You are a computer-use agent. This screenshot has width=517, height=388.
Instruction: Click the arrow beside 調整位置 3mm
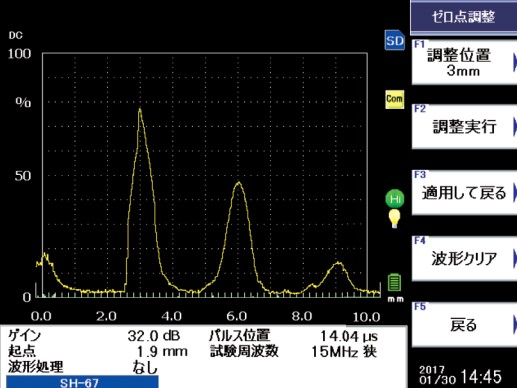point(515,63)
